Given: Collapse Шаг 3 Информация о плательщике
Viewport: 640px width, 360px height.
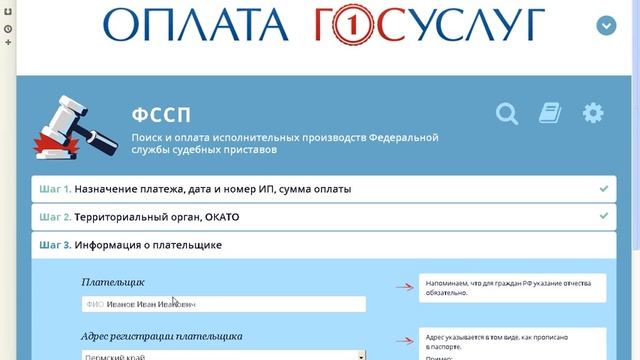Looking at the screenshot, I should (324, 245).
